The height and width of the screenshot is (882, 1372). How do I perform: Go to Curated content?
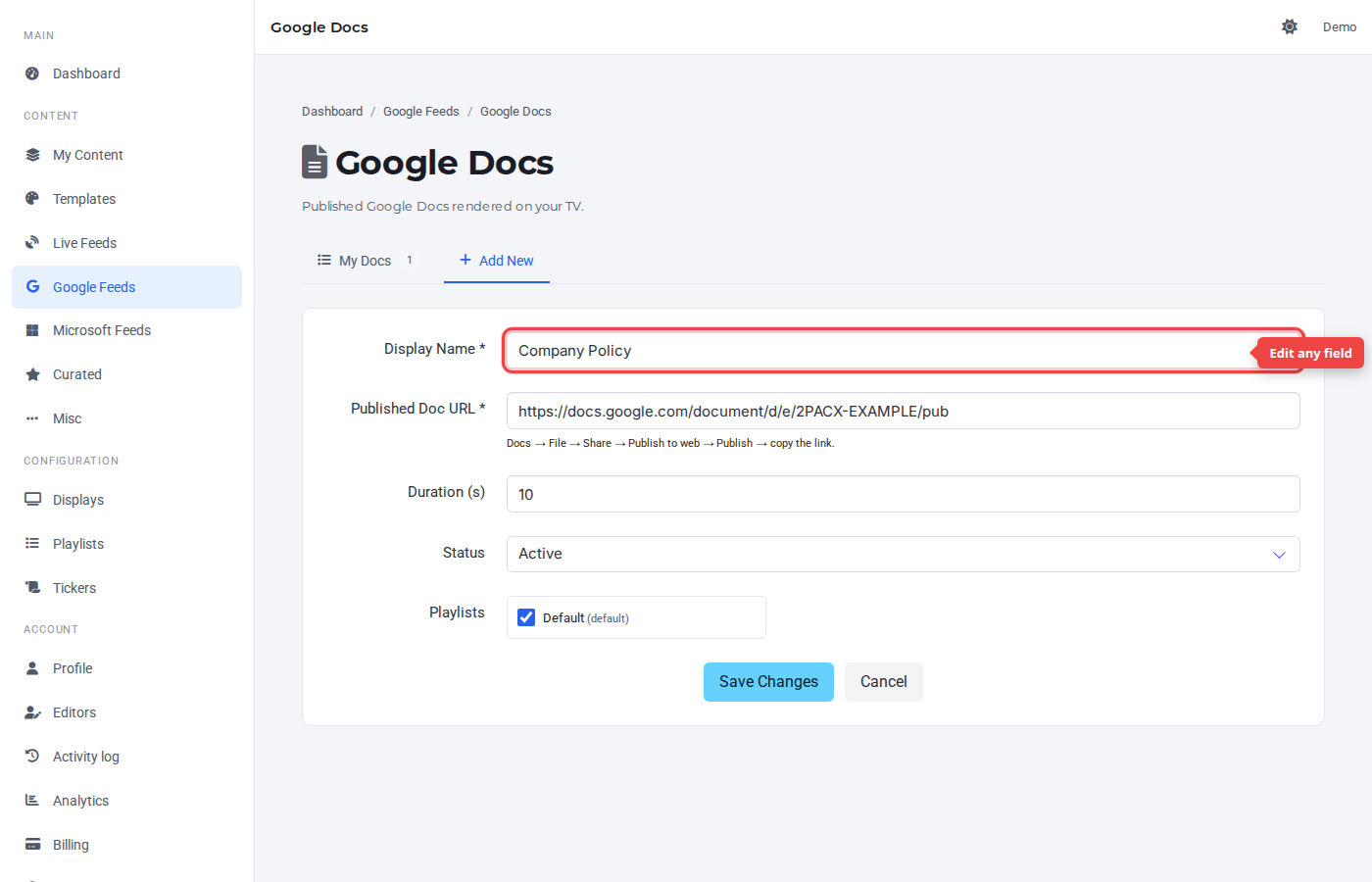[x=126, y=374]
